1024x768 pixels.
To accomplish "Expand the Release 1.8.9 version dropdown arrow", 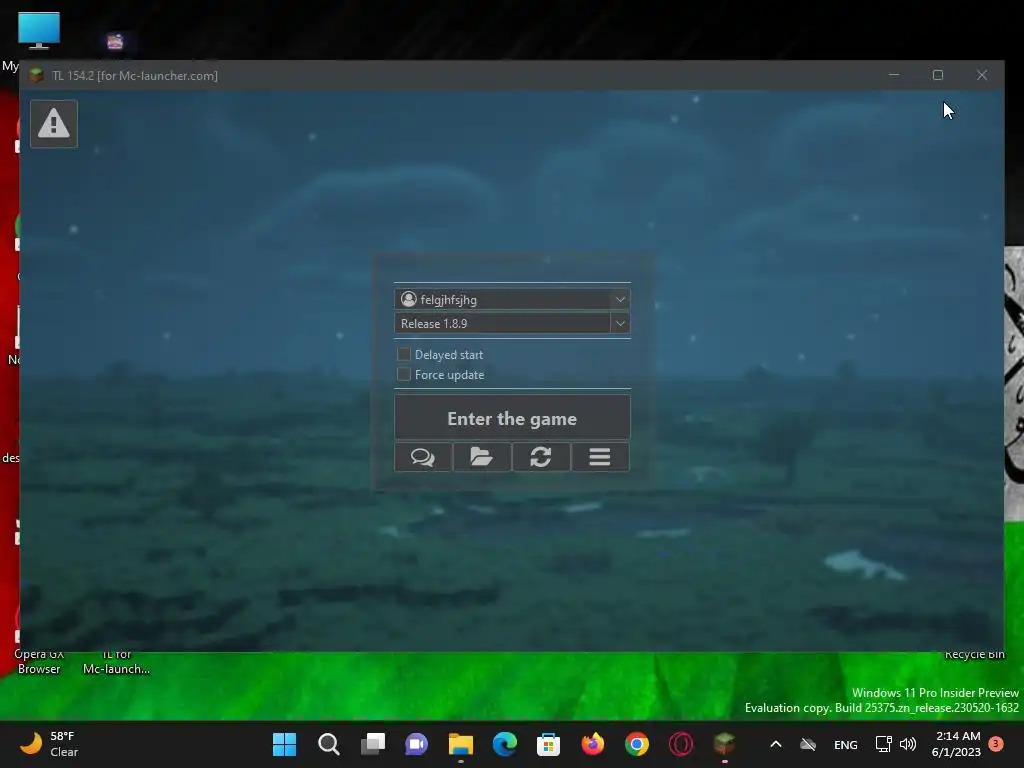I will (x=620, y=323).
